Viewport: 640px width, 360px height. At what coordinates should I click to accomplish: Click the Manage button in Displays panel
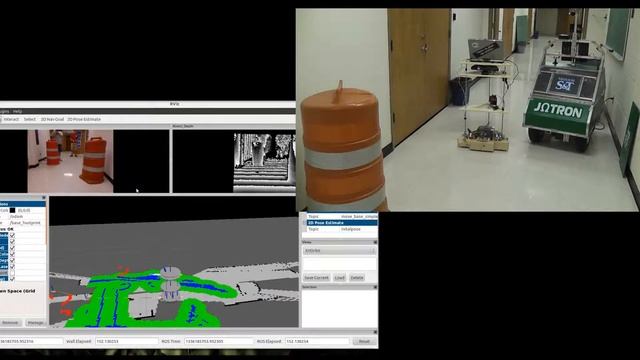pos(35,322)
